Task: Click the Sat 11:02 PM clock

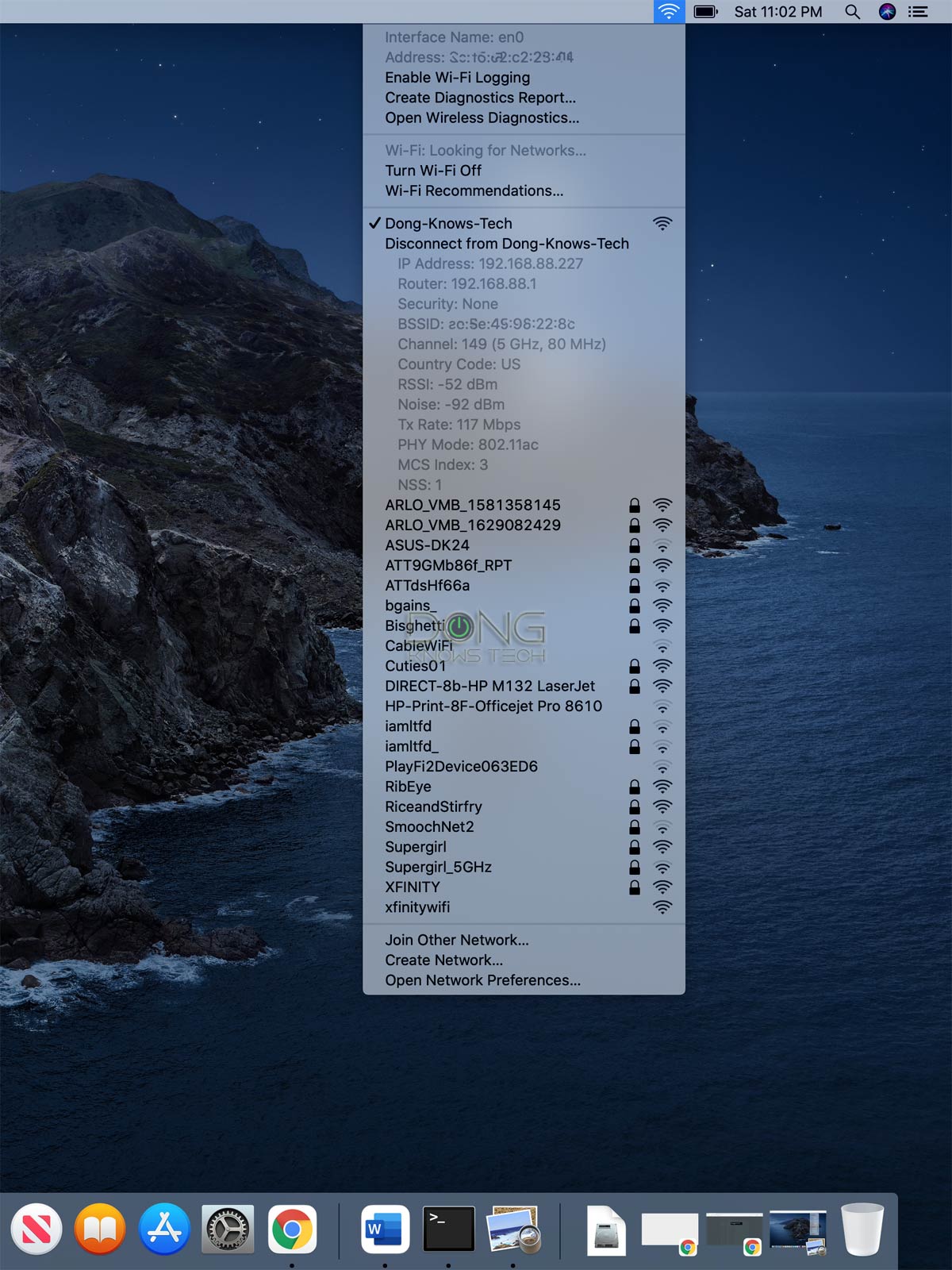Action: coord(777,11)
